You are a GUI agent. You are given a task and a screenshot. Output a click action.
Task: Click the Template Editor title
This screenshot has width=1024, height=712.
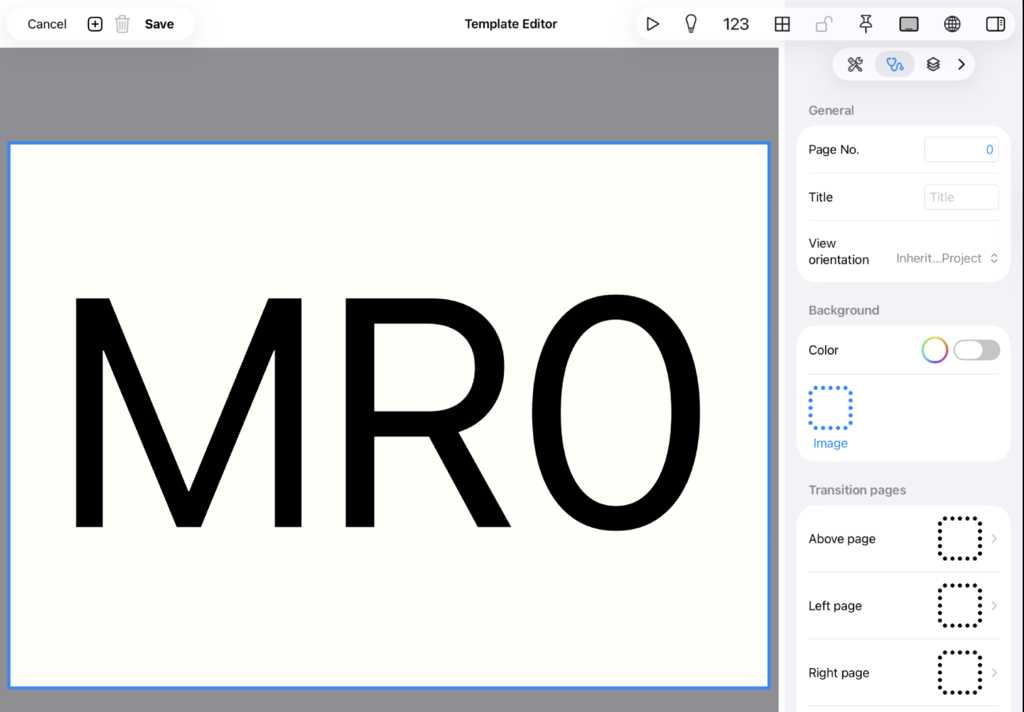click(x=511, y=24)
